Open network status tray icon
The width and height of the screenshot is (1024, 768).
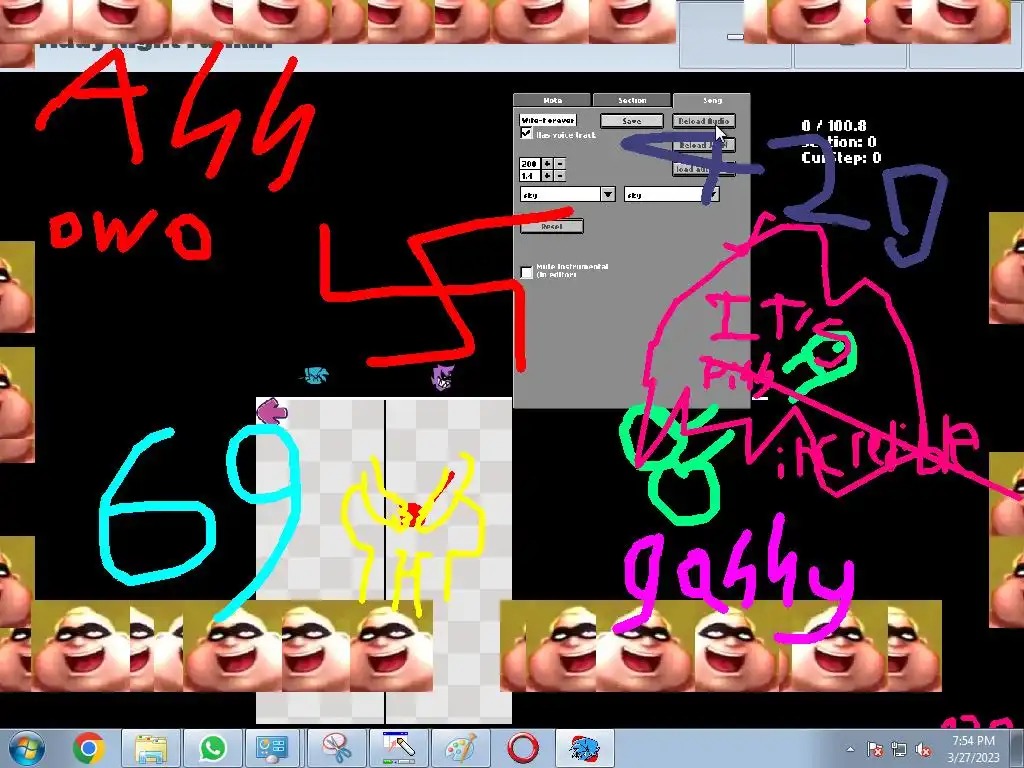click(899, 749)
